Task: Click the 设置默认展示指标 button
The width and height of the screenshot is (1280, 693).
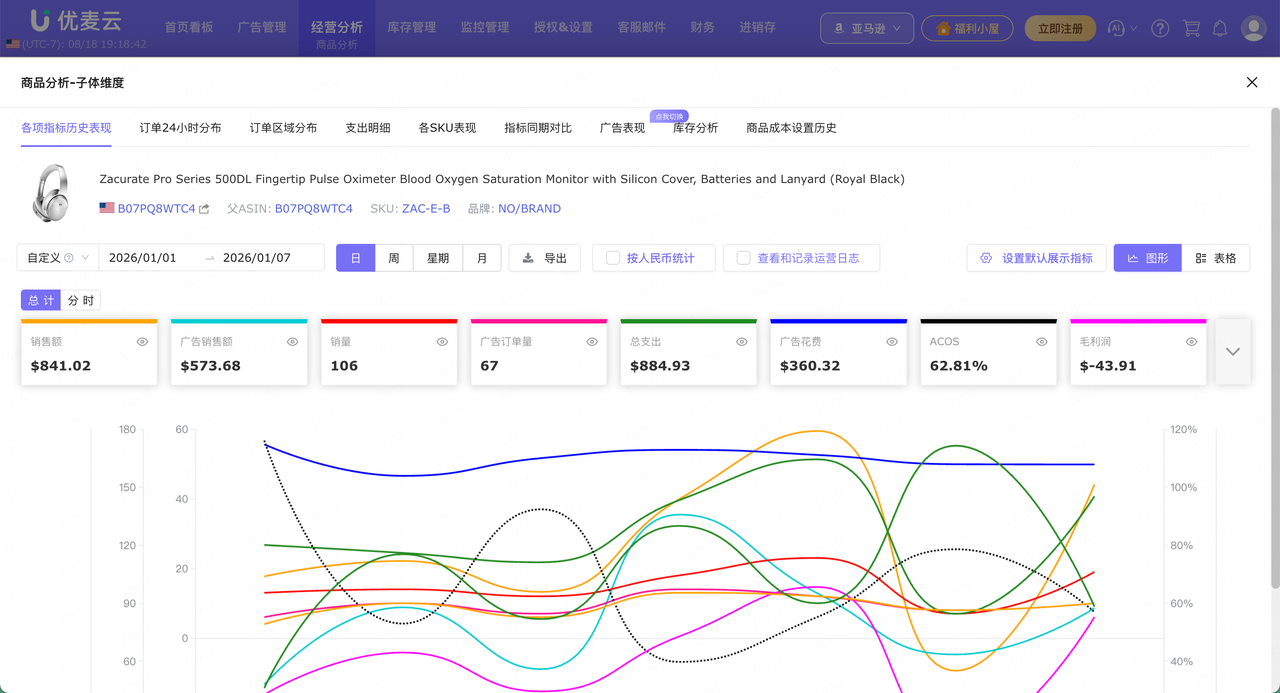Action: pyautogui.click(x=1036, y=258)
